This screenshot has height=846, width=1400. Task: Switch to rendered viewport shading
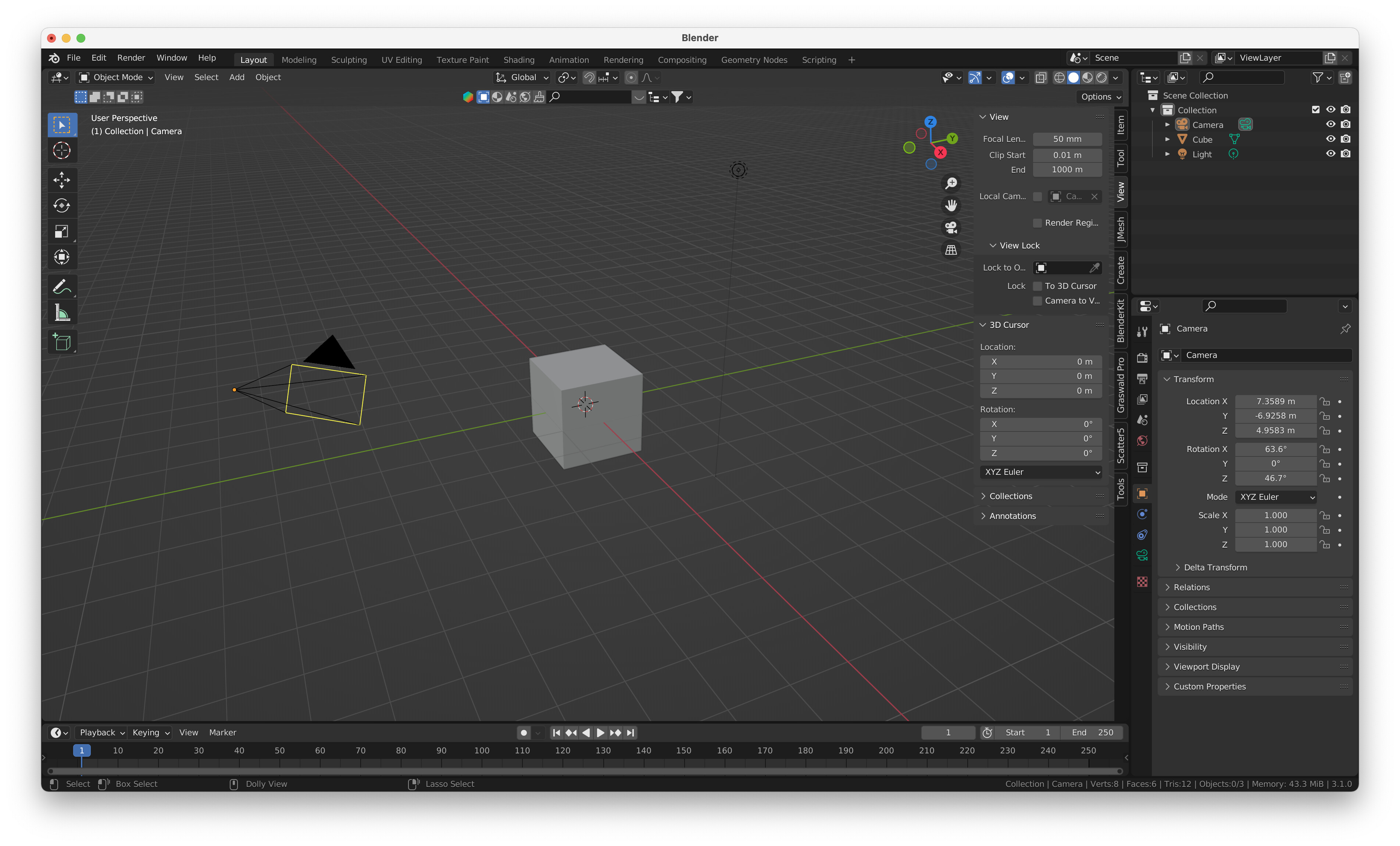pyautogui.click(x=1102, y=77)
